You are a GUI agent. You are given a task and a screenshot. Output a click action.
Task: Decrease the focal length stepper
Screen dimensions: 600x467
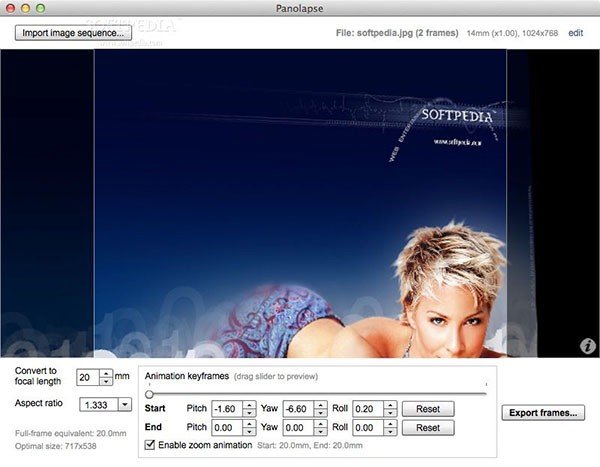(x=106, y=381)
